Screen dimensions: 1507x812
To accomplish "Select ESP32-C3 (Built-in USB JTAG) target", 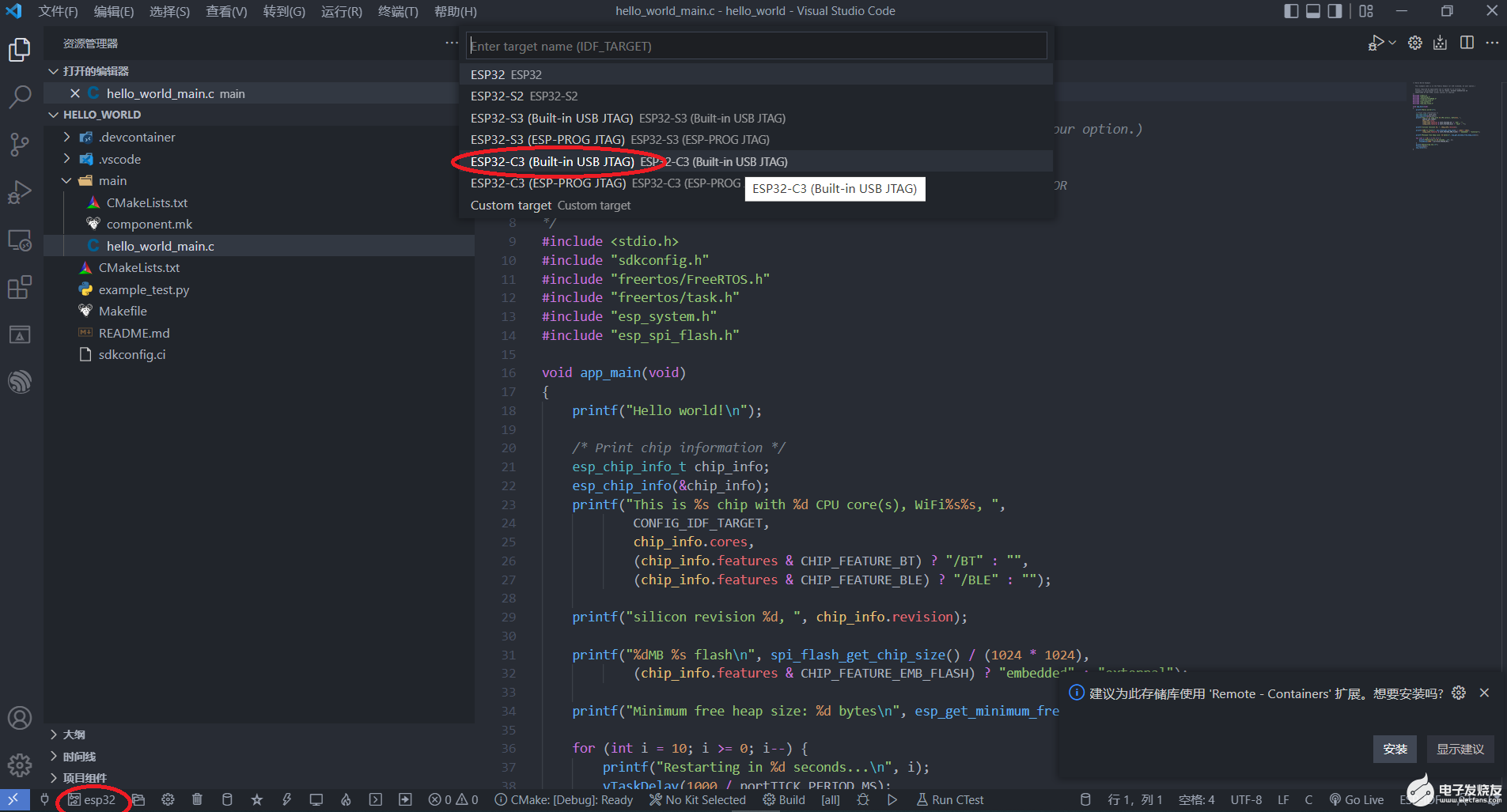I will point(756,161).
